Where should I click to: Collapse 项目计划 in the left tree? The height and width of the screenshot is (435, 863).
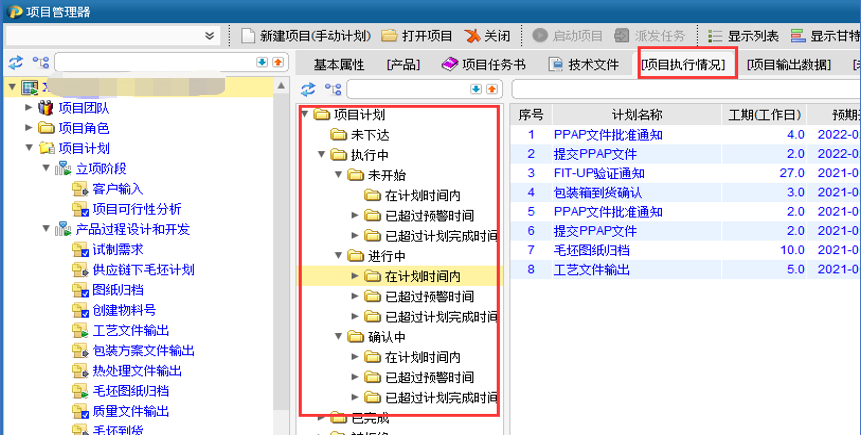29,148
